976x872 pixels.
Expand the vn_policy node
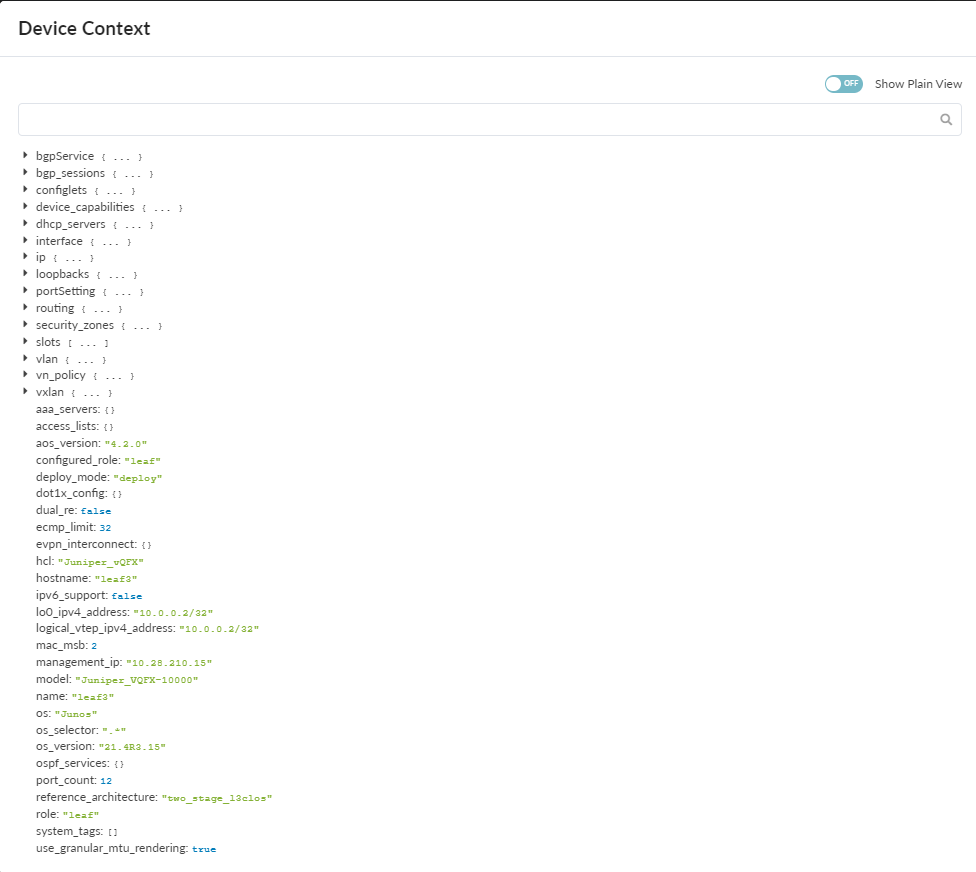pyautogui.click(x=26, y=375)
